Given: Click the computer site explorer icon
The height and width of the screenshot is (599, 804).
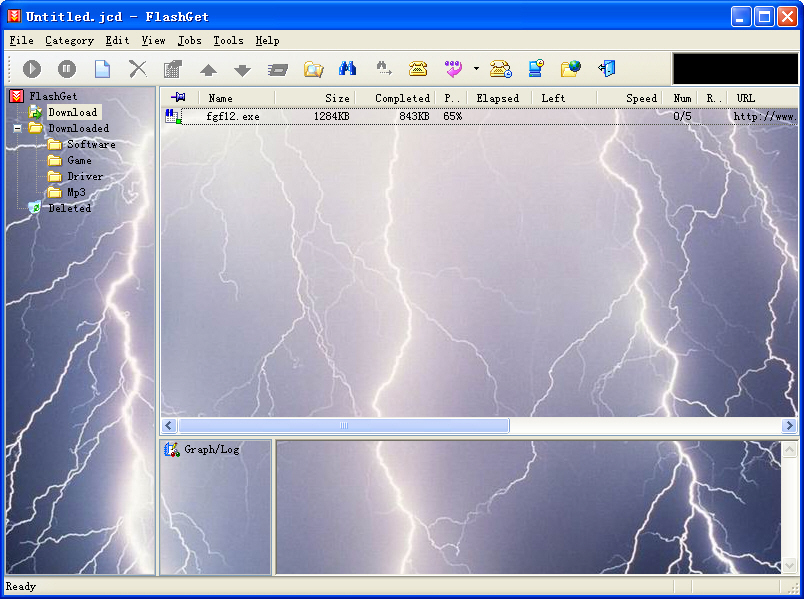Looking at the screenshot, I should (x=536, y=68).
